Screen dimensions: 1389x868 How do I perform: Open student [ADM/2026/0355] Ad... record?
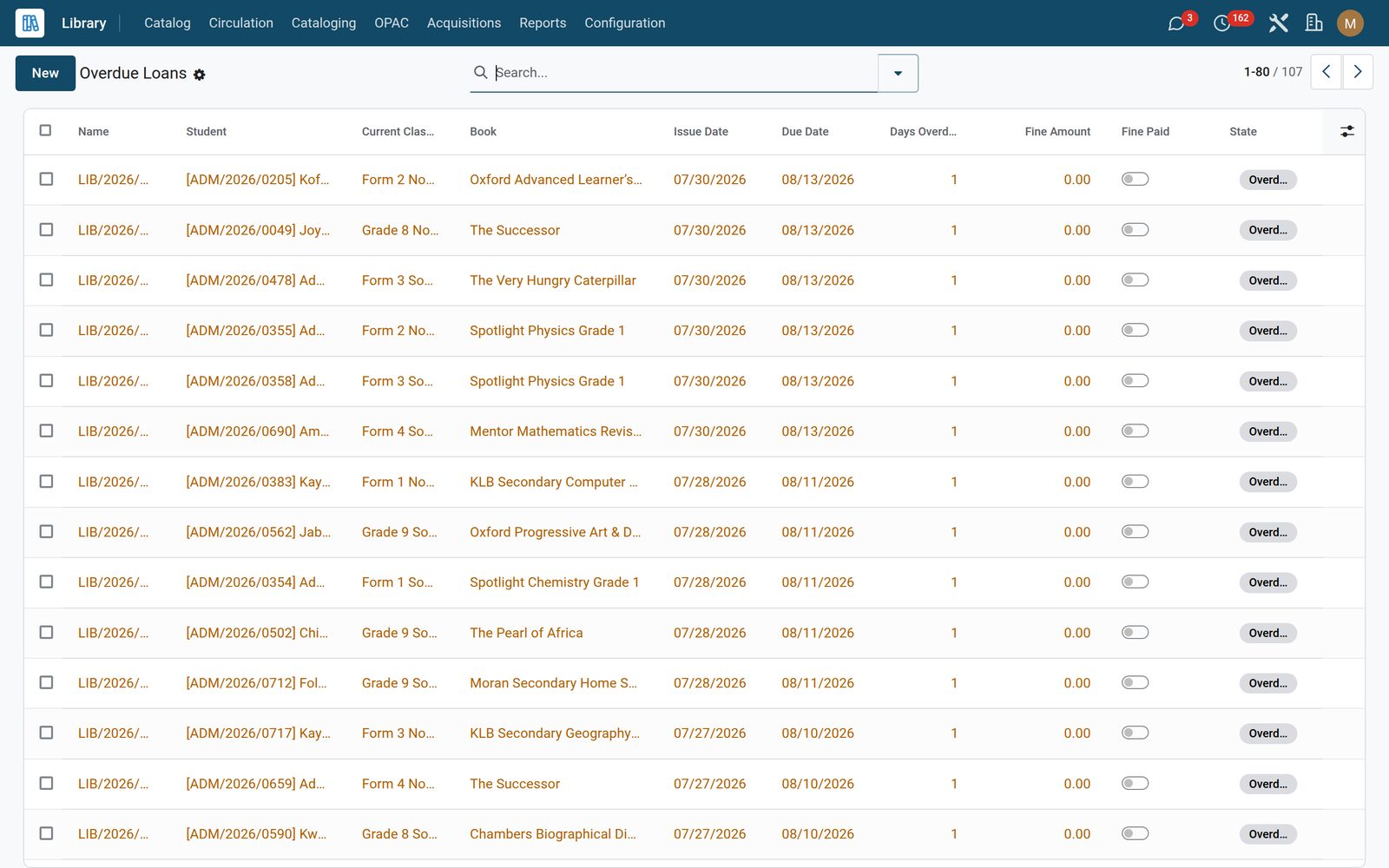tap(255, 331)
